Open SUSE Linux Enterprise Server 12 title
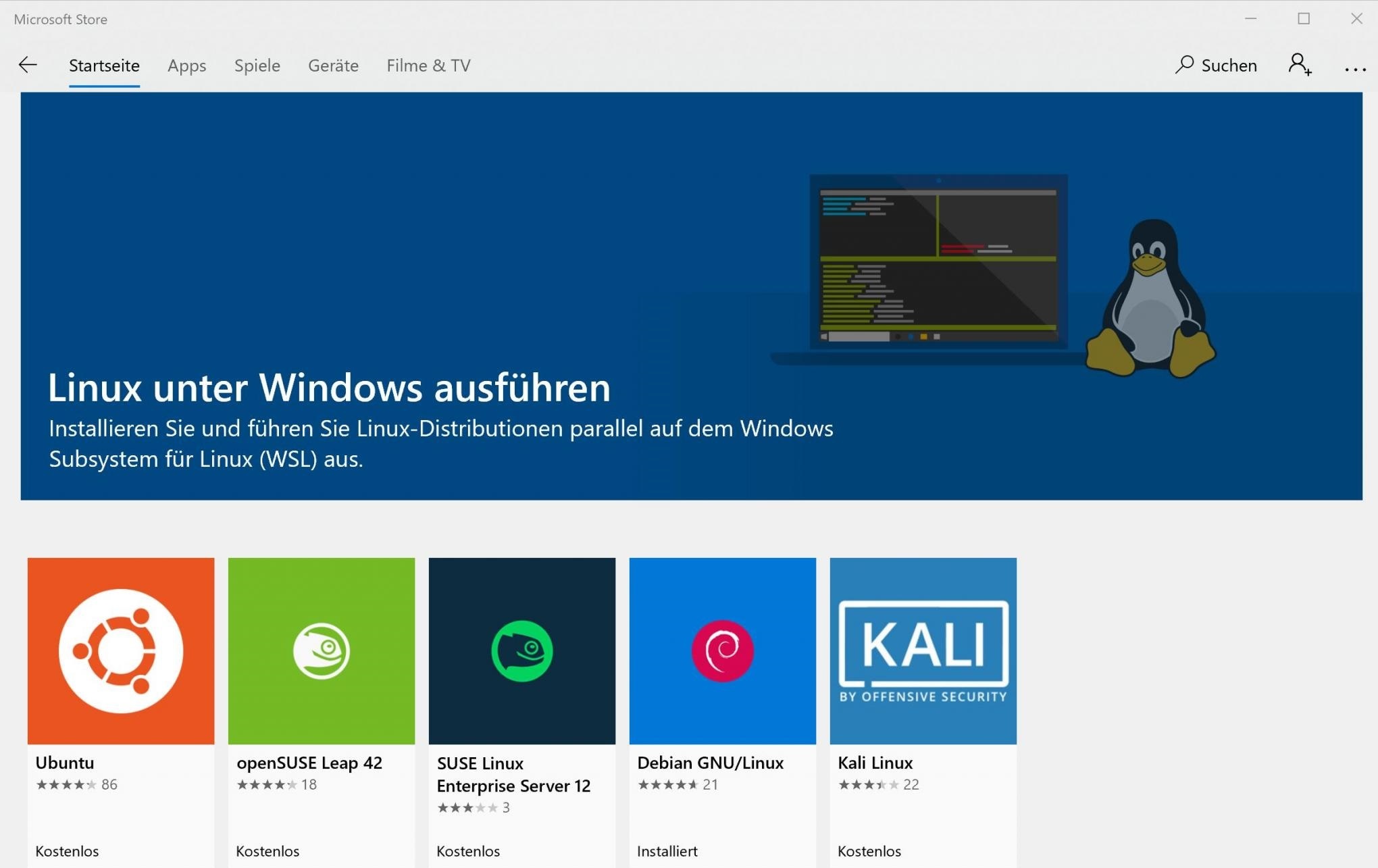The image size is (1378, 868). tap(513, 774)
